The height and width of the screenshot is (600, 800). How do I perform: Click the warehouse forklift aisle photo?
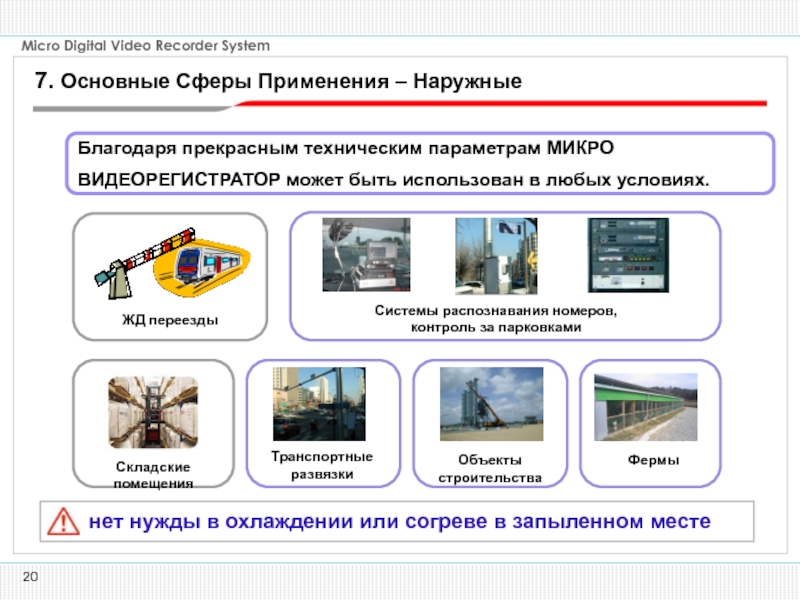tap(153, 412)
